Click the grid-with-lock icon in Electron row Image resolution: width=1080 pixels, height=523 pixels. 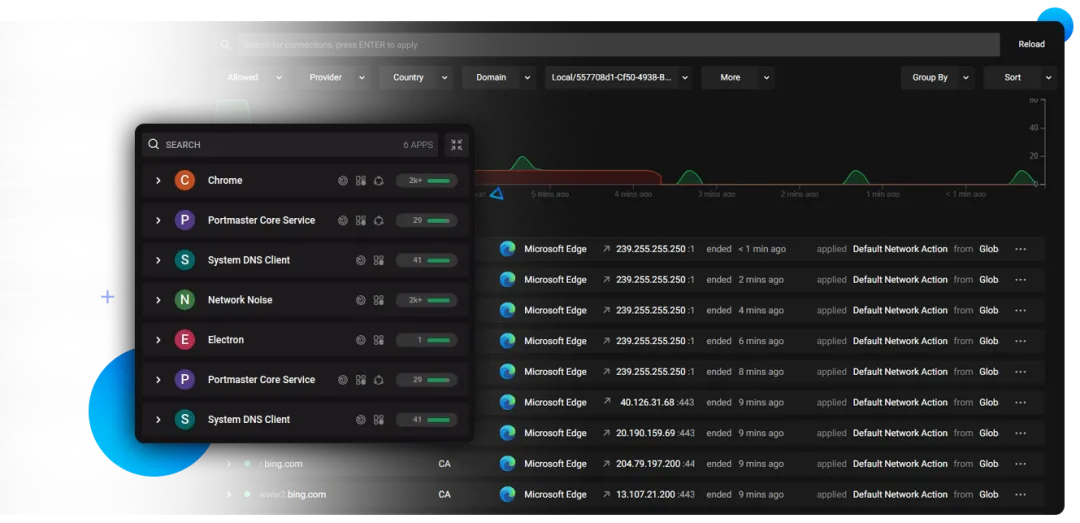coord(378,340)
